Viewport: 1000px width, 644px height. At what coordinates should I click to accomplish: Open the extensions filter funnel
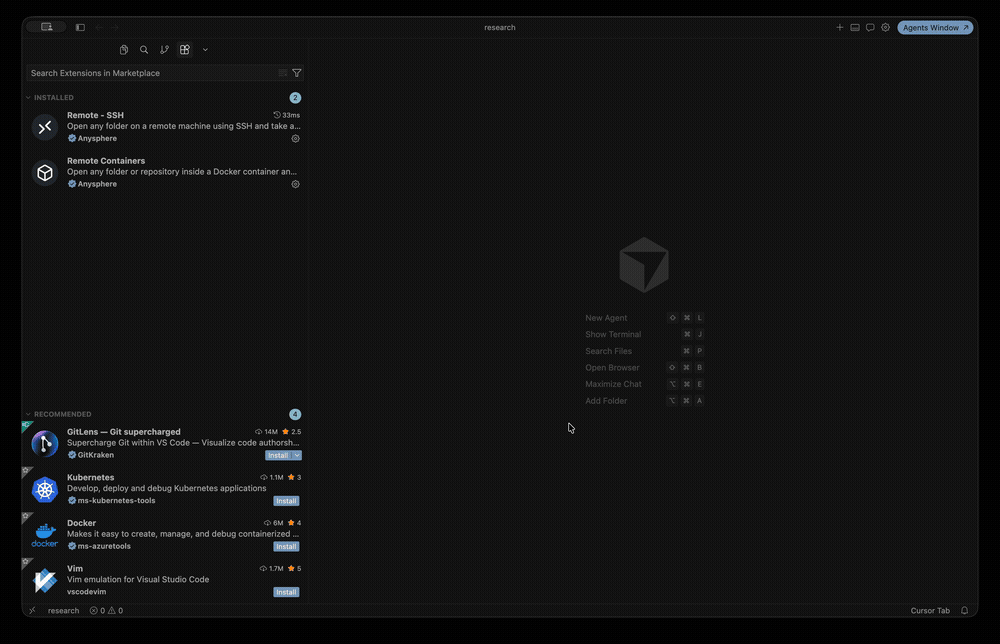coord(297,73)
